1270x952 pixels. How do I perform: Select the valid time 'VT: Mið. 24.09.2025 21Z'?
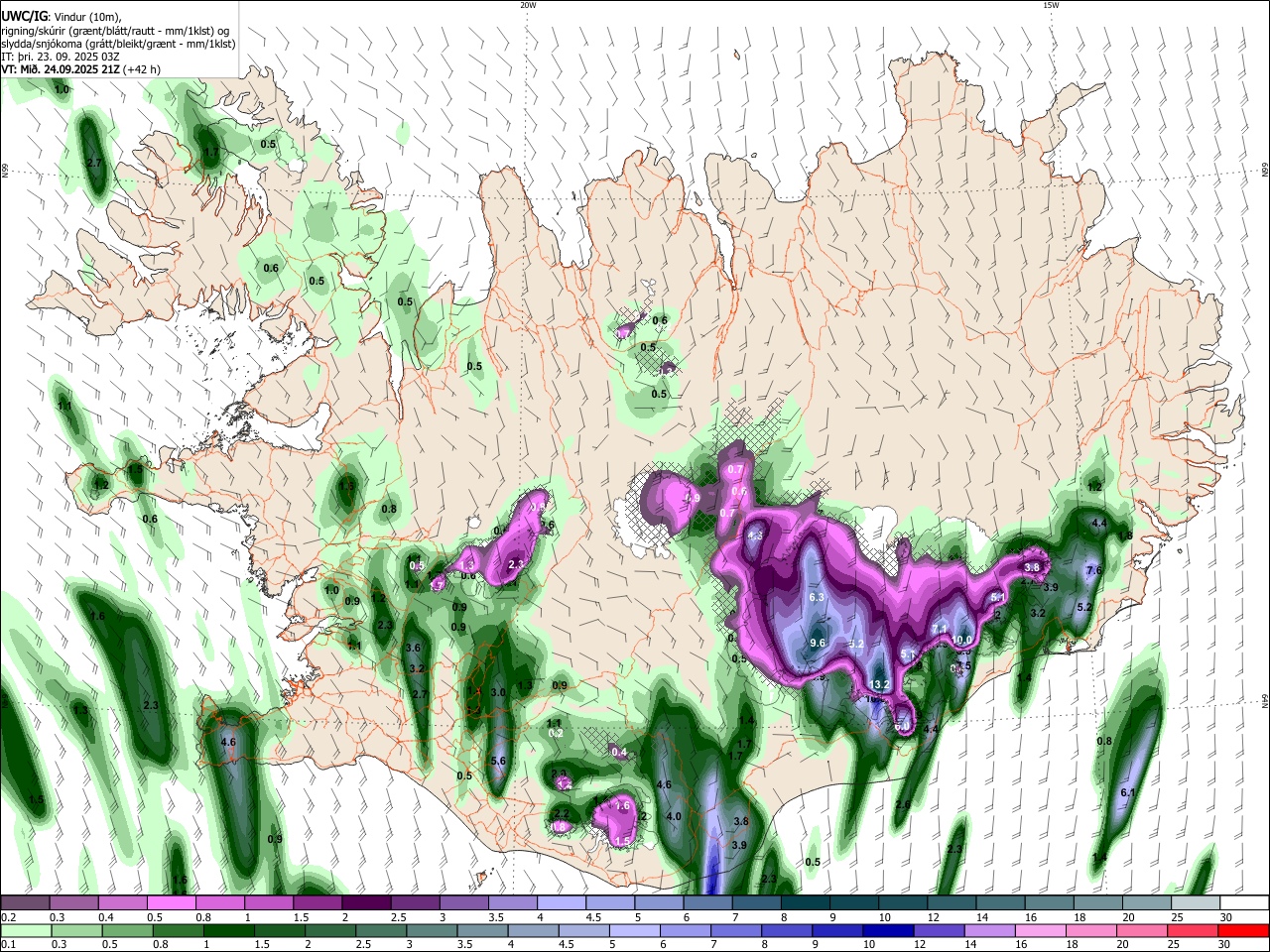pyautogui.click(x=61, y=69)
